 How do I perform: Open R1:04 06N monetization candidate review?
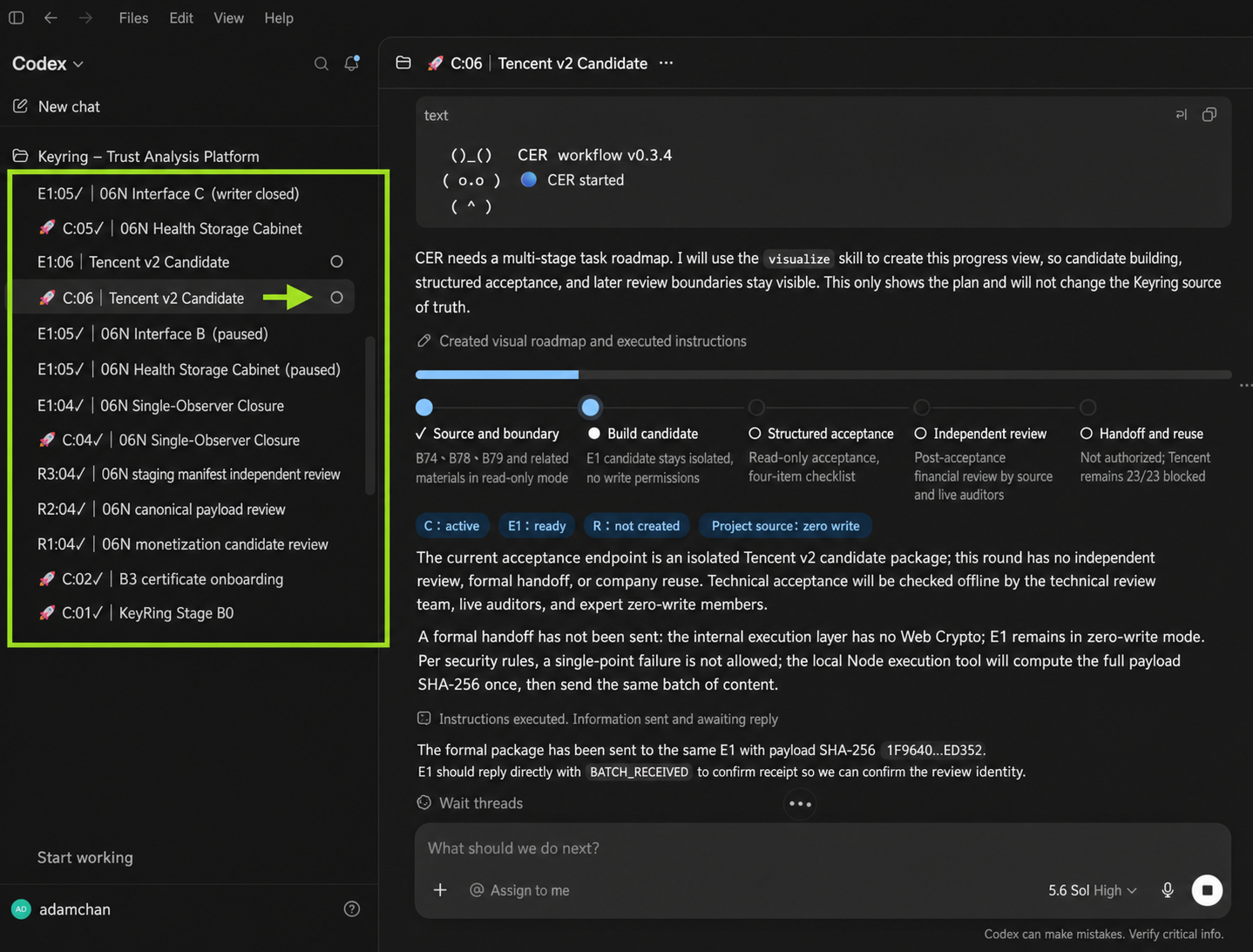[x=182, y=544]
